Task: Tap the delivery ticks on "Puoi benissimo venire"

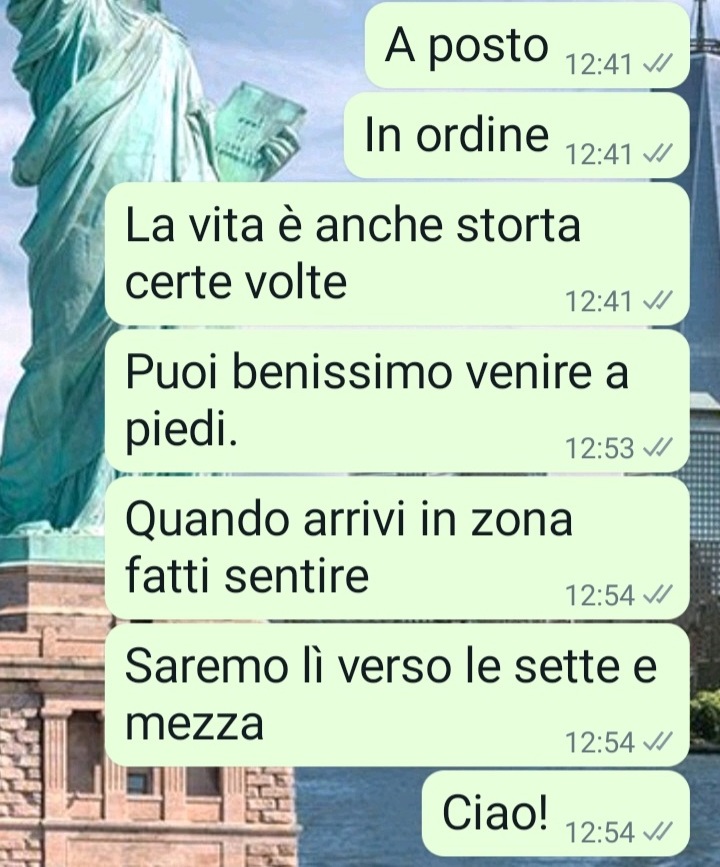Action: coord(658,448)
